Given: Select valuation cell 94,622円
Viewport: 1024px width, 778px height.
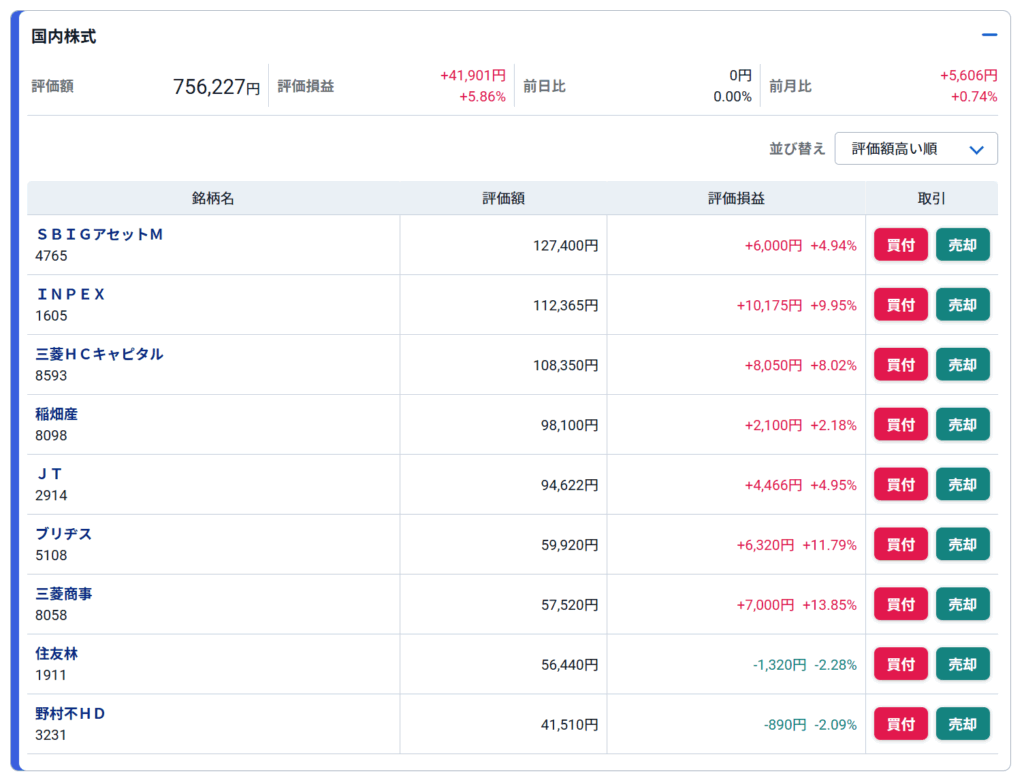Looking at the screenshot, I should (x=569, y=485).
